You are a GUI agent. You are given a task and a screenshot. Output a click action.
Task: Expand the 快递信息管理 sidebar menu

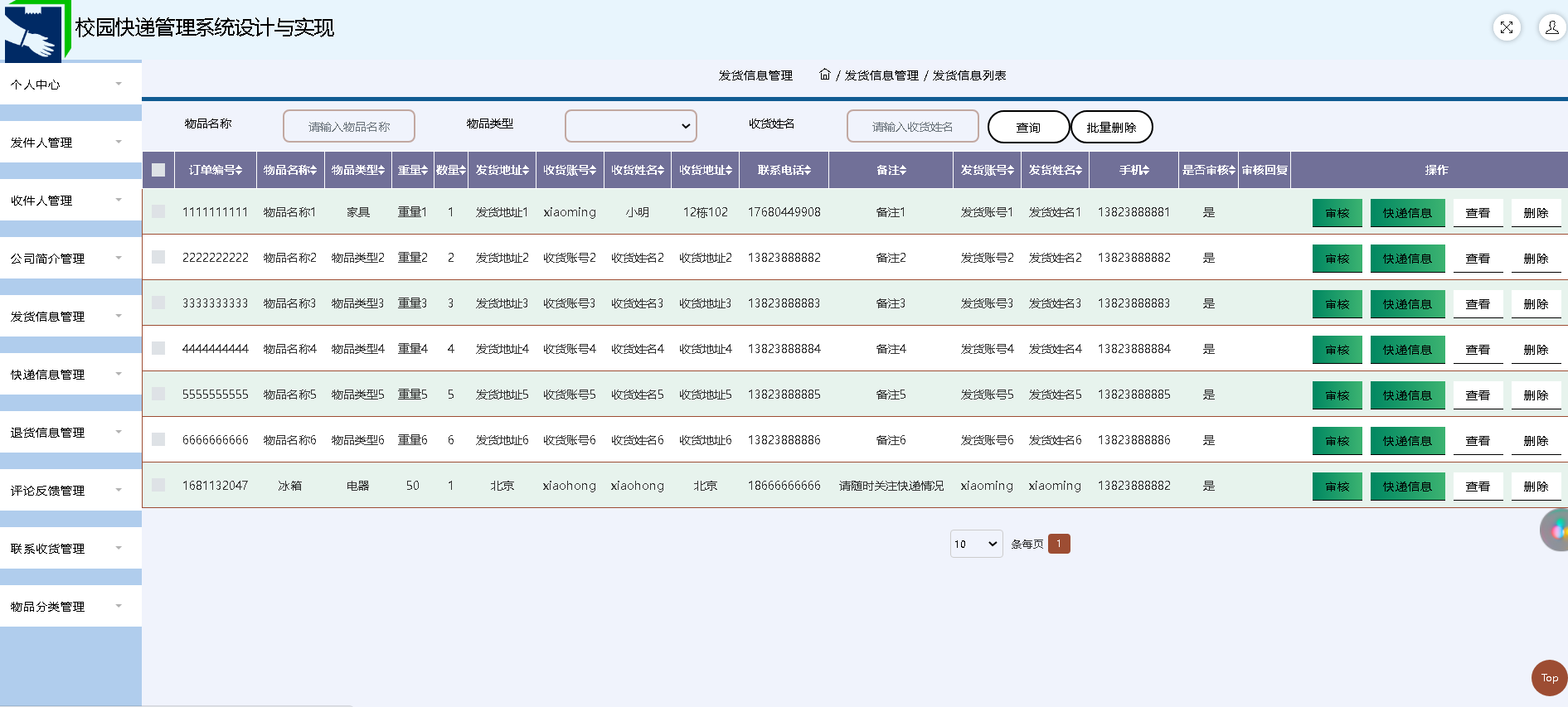[x=70, y=374]
